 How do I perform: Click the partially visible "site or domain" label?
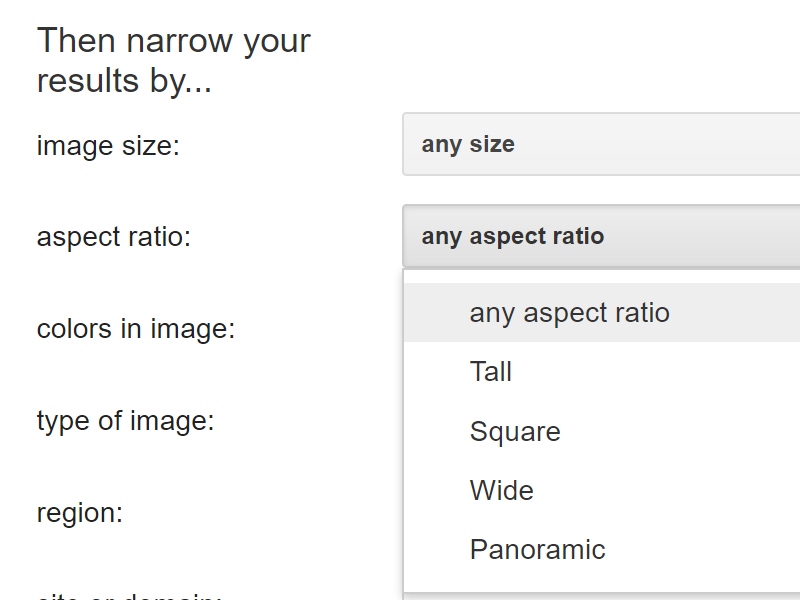tap(128, 596)
